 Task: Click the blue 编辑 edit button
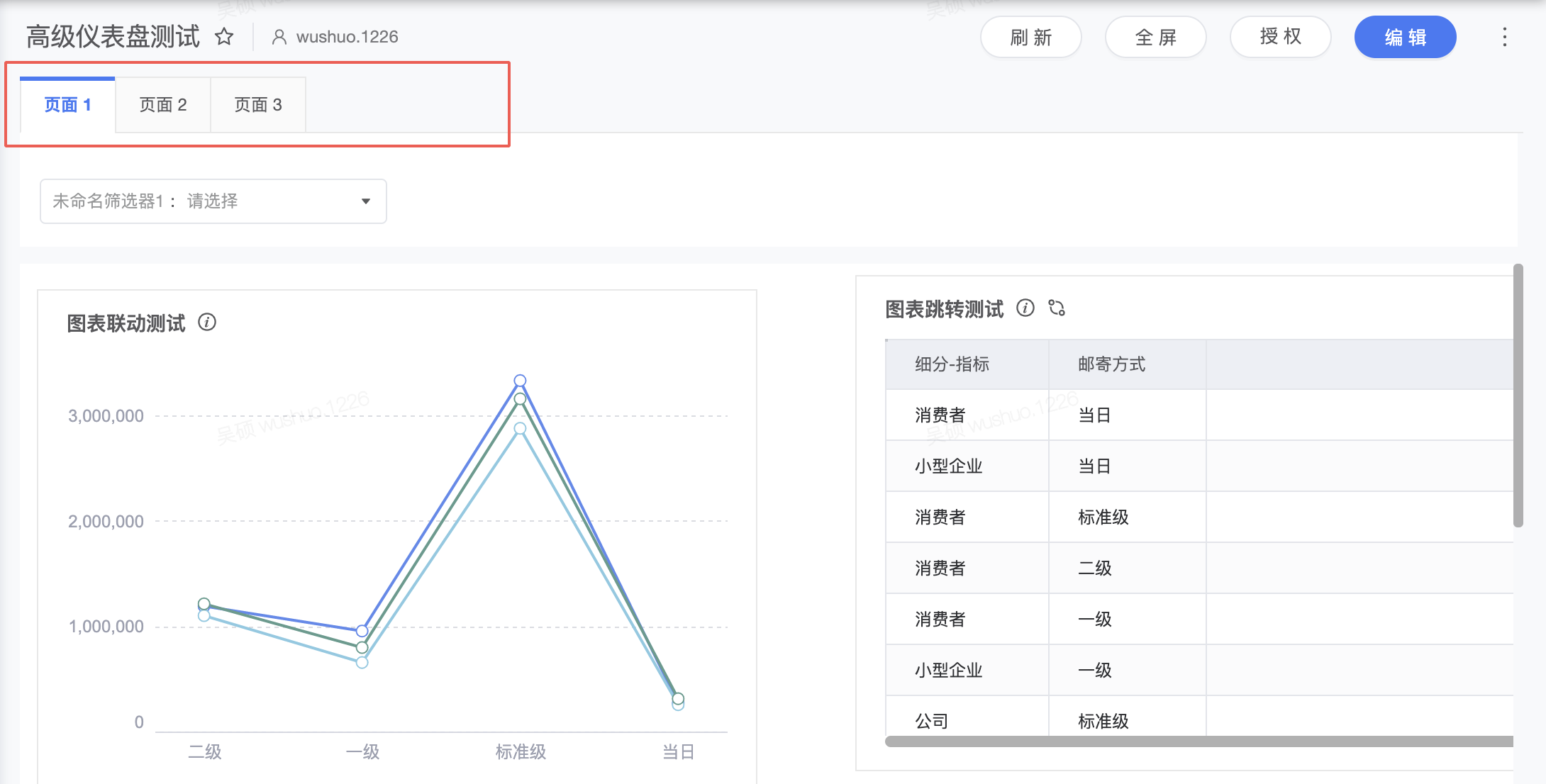[x=1405, y=37]
